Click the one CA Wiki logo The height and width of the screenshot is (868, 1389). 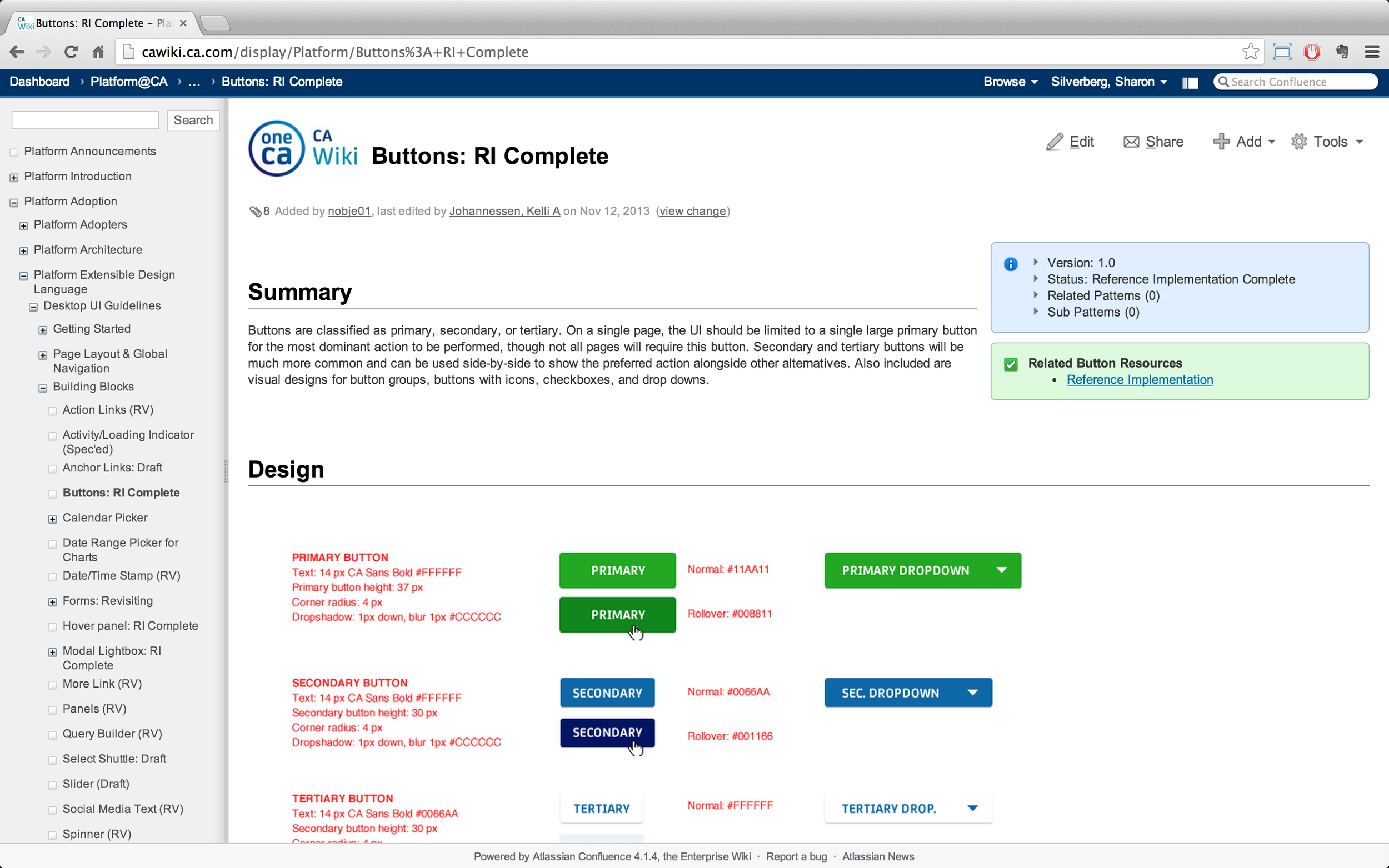pos(303,149)
